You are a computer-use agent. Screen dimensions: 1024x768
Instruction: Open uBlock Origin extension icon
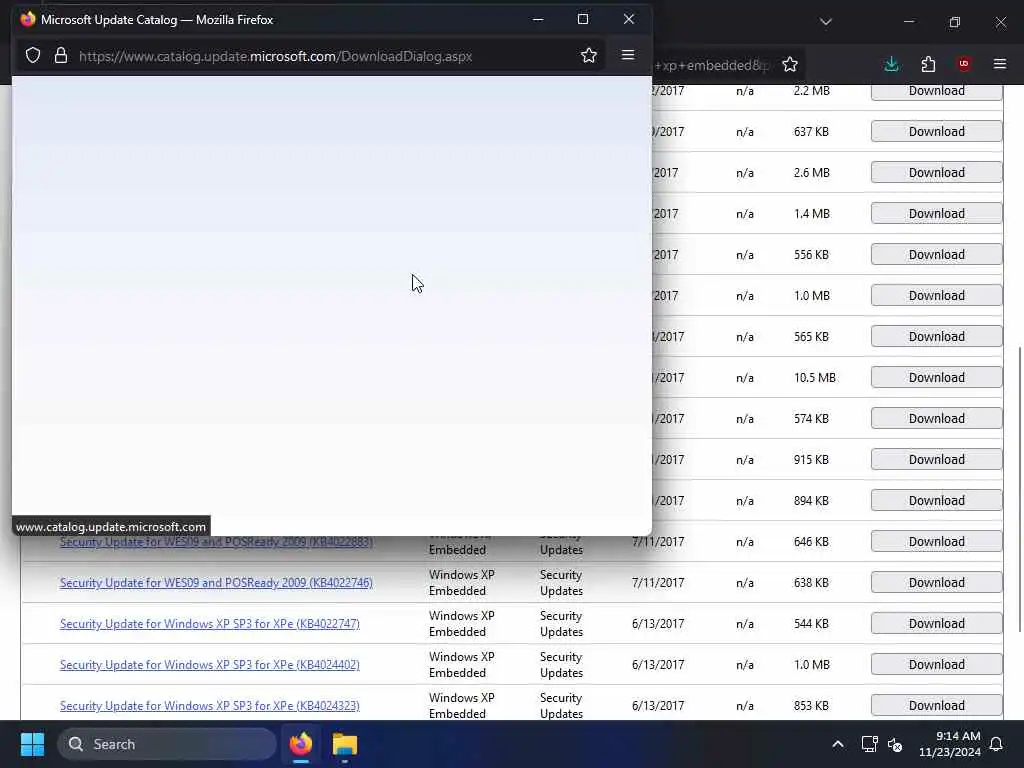(x=963, y=64)
